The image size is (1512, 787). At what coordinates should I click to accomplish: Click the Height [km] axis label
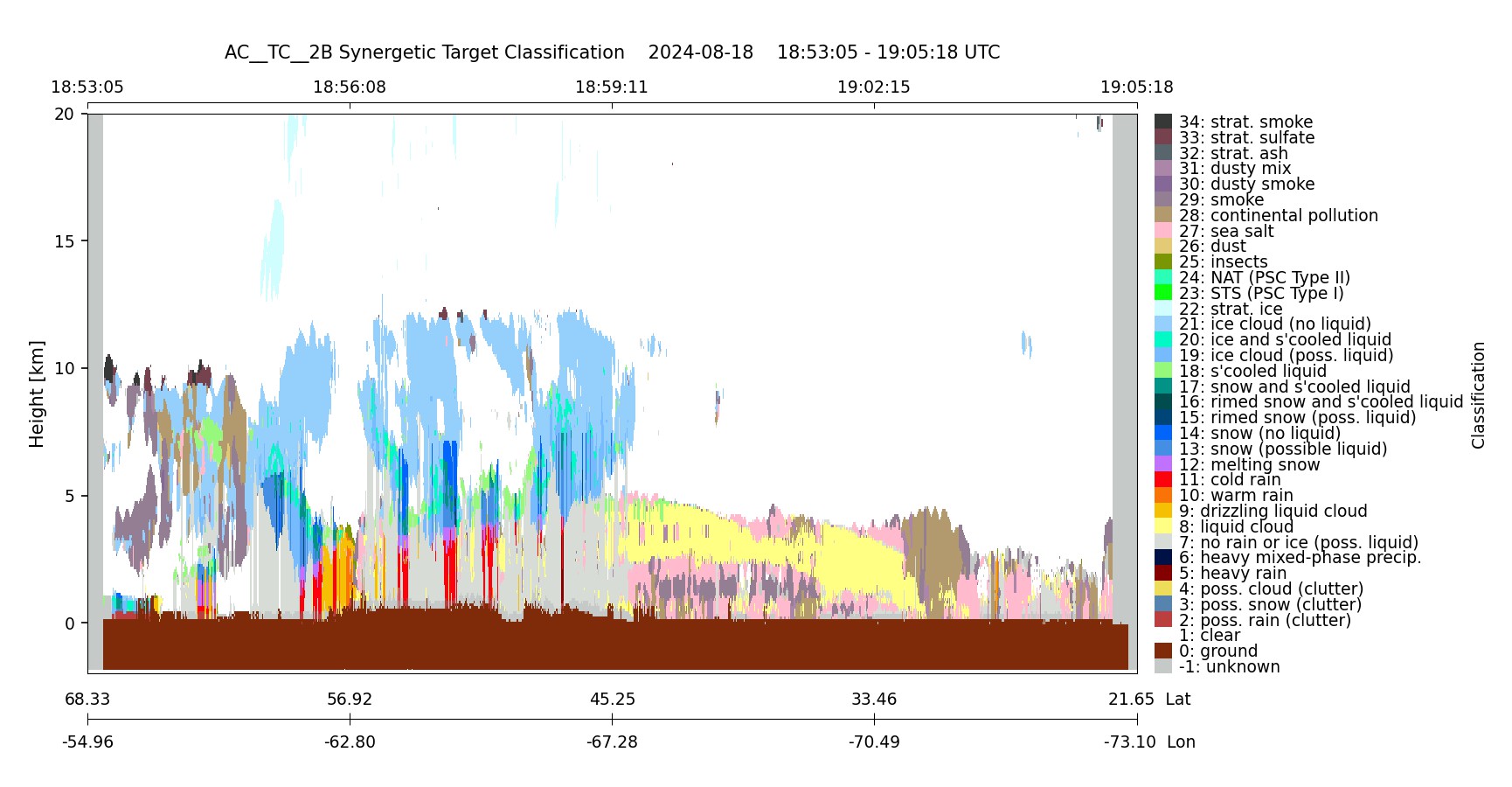pos(37,393)
